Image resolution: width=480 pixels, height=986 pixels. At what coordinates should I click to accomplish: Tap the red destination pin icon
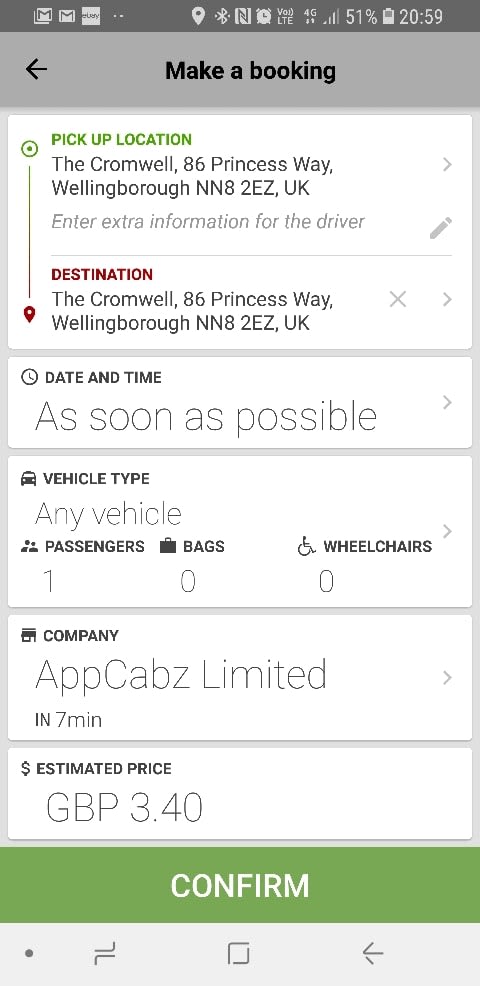(x=29, y=314)
